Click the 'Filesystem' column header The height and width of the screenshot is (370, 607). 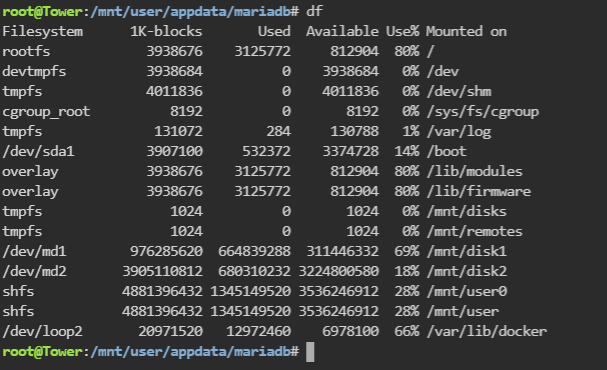coord(43,31)
